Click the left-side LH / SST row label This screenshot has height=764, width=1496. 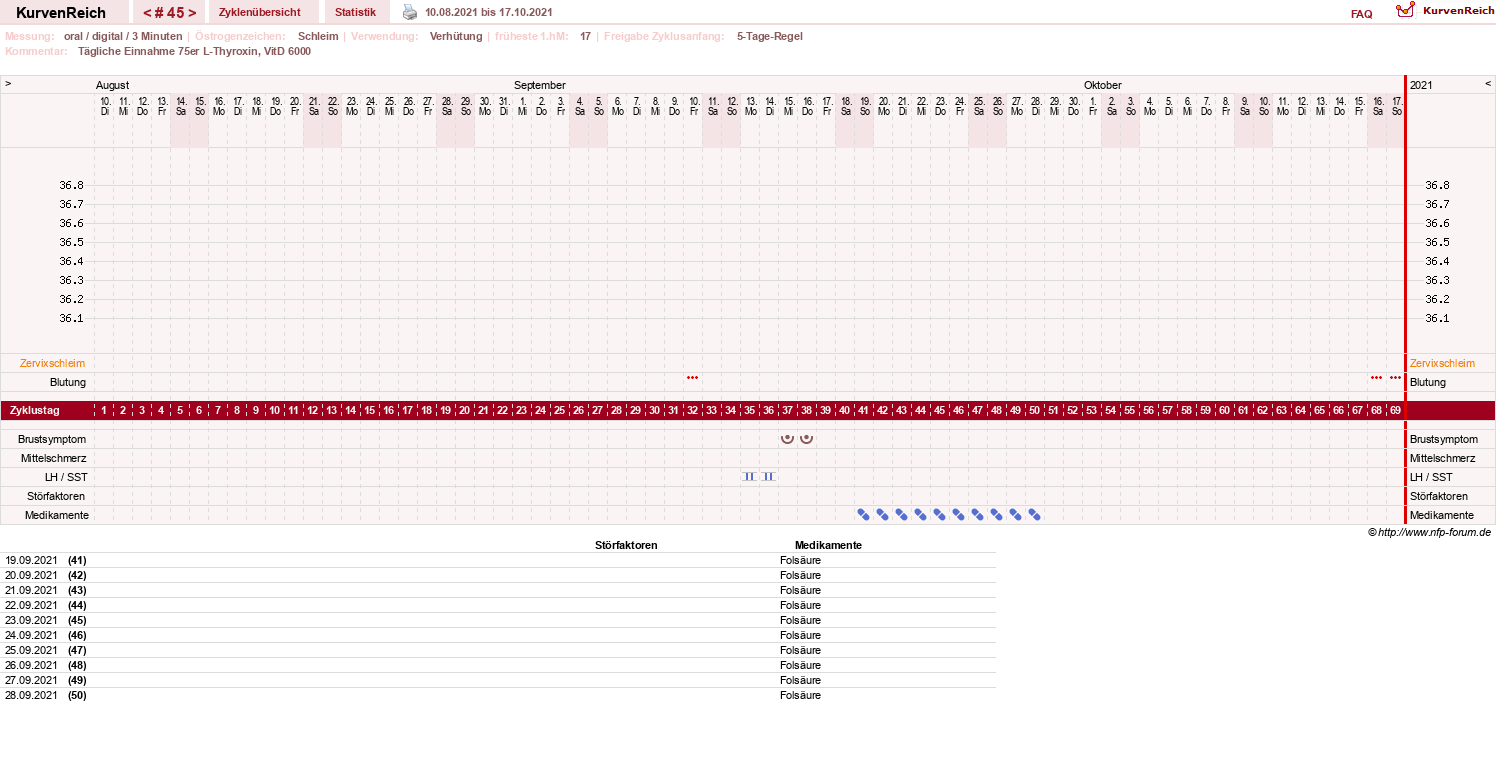click(x=66, y=477)
